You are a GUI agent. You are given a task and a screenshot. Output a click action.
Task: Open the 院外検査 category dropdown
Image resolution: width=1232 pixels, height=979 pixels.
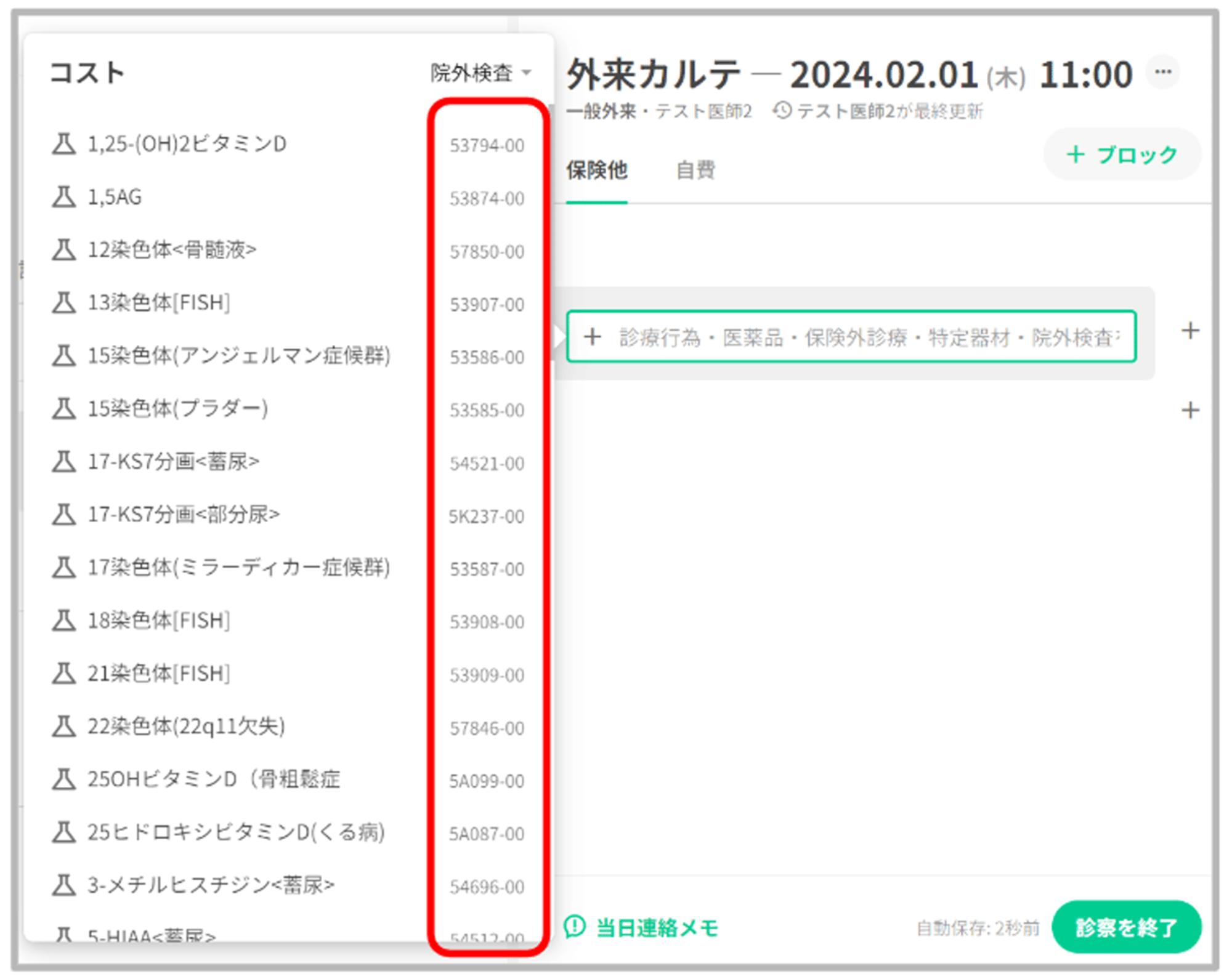(480, 73)
